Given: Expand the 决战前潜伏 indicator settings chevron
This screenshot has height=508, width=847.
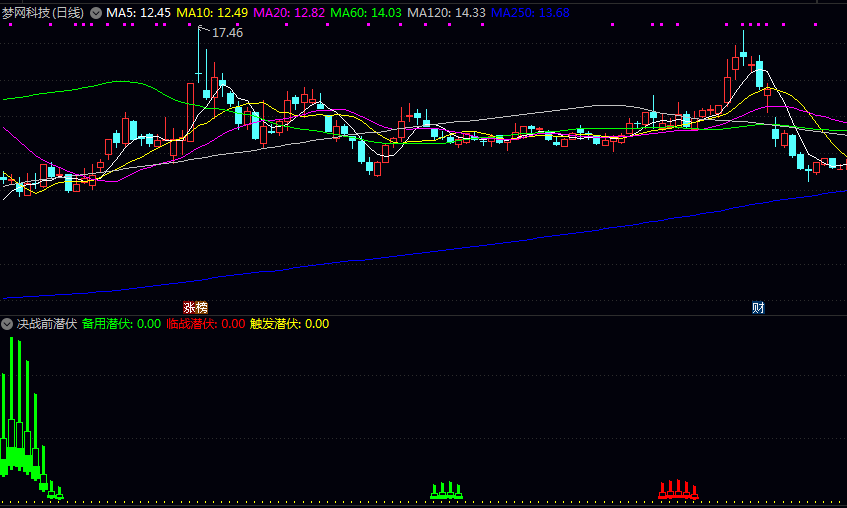Looking at the screenshot, I should click(x=7, y=324).
